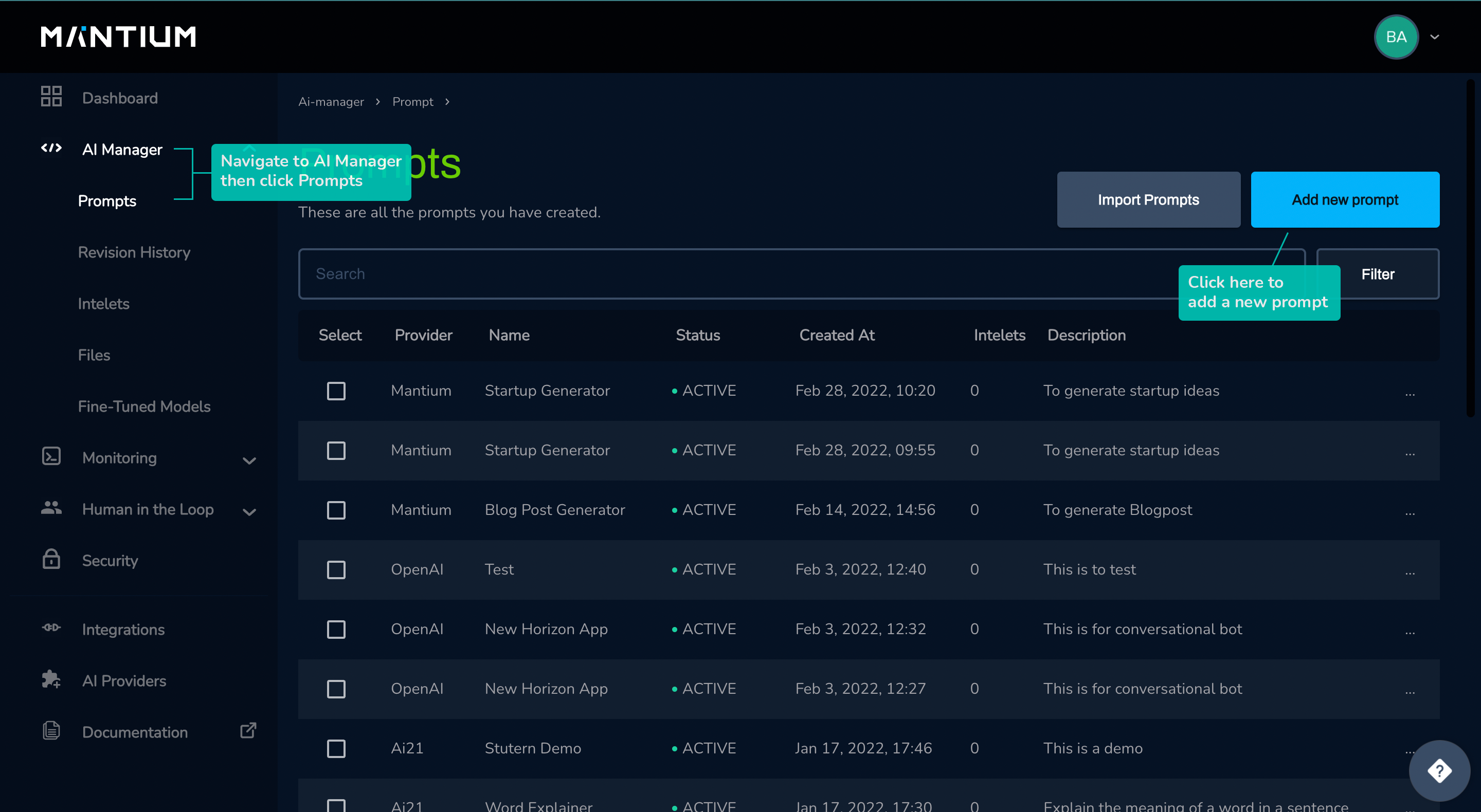Check the first Startup Generator row checkbox
Viewport: 1481px width, 812px height.
point(336,391)
